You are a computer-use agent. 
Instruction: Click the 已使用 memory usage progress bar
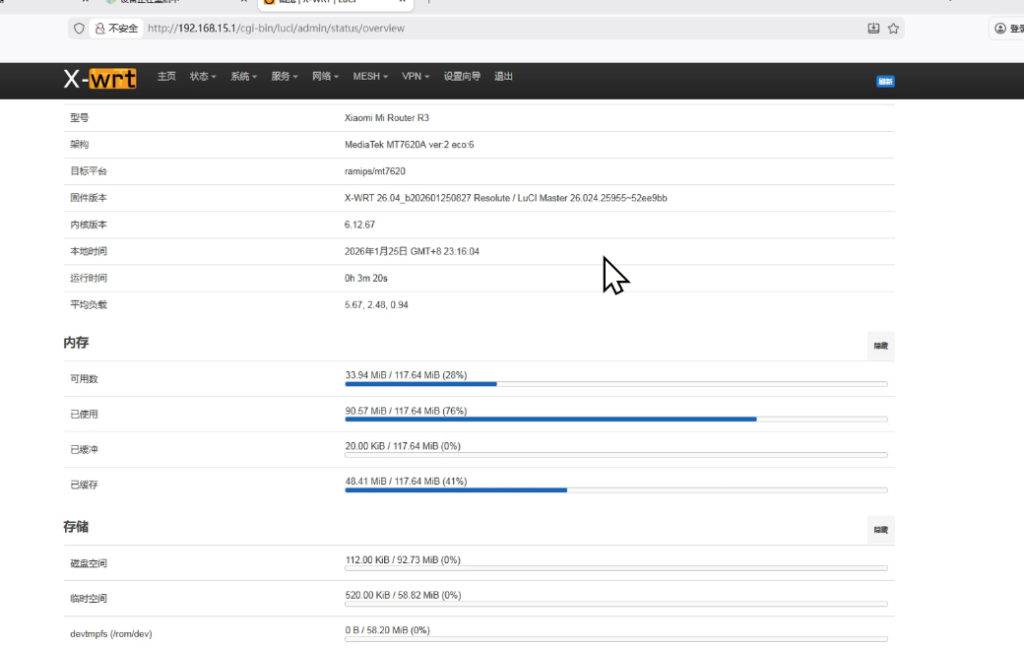click(x=614, y=419)
